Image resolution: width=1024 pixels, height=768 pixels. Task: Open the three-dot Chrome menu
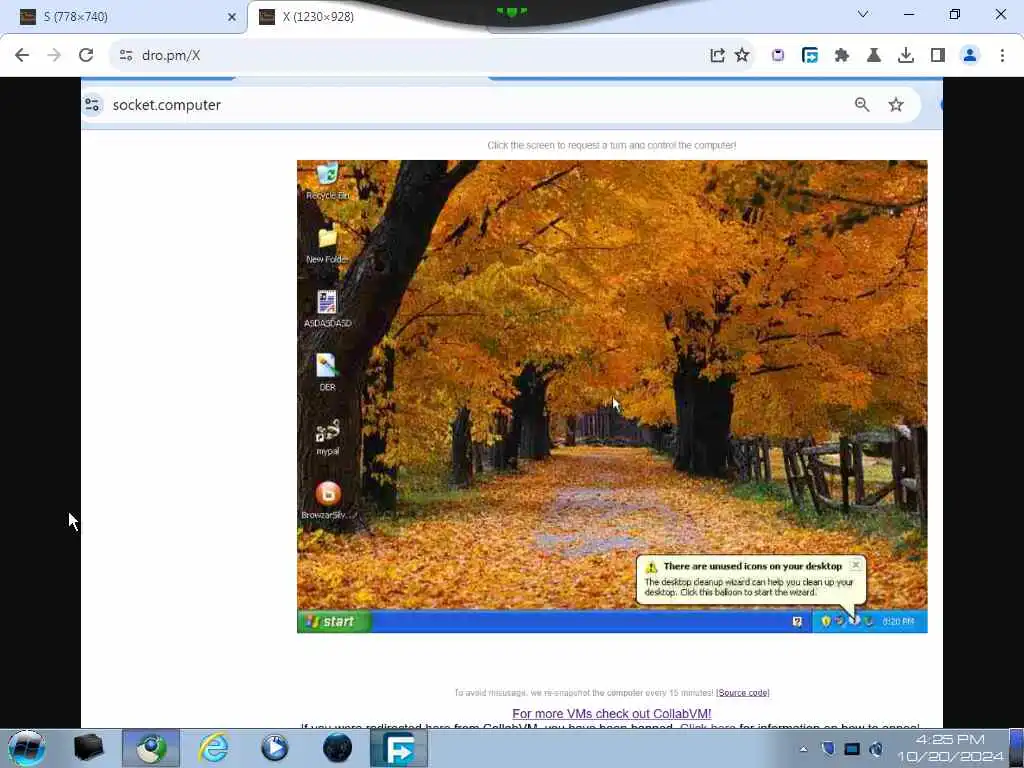pyautogui.click(x=1002, y=56)
